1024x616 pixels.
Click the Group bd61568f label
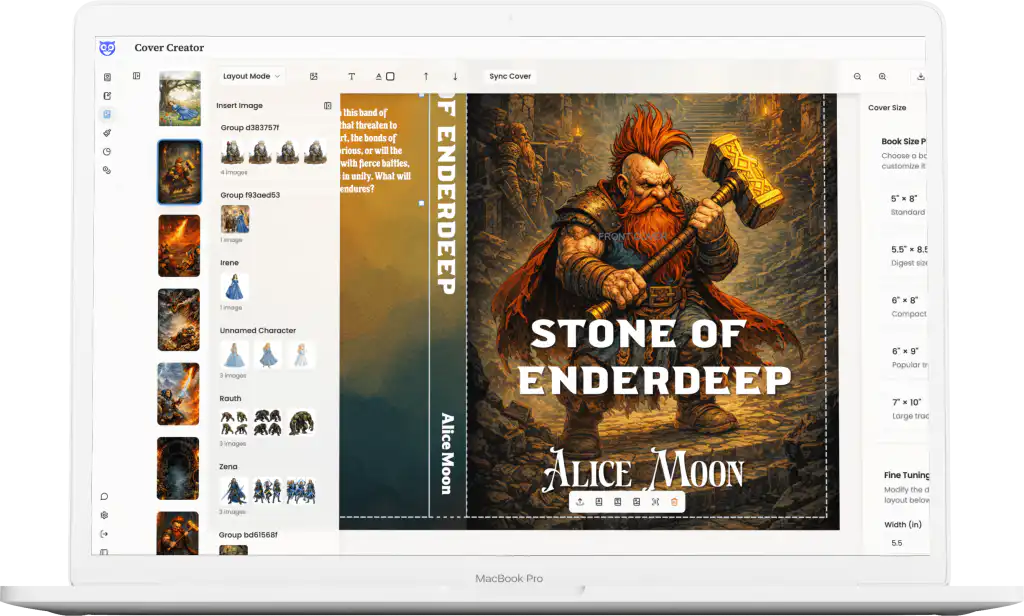[248, 534]
